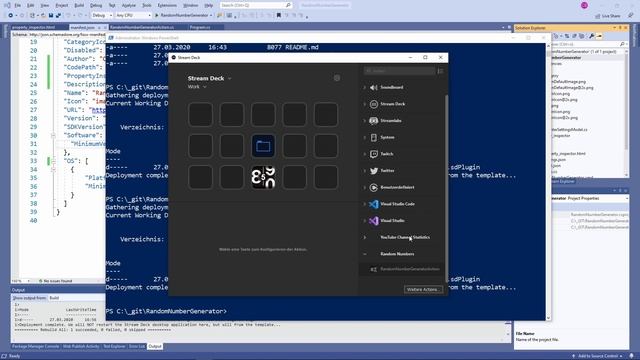Open the Extensions menu in Visual Studio
Screen dimensions: 640x360
[167, 5]
